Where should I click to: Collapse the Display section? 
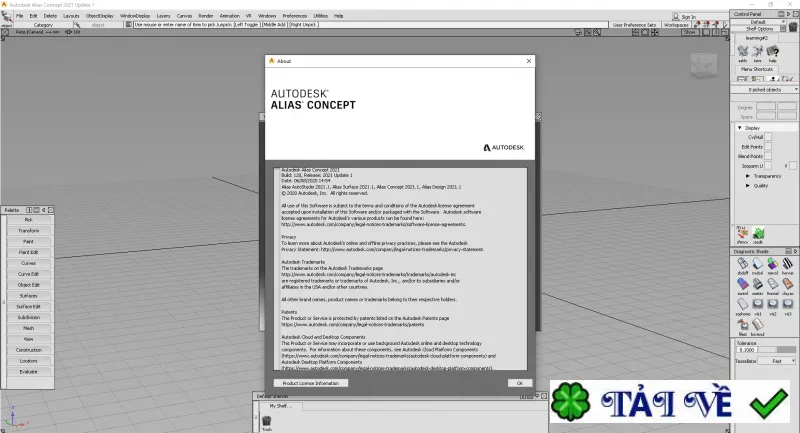click(x=740, y=128)
